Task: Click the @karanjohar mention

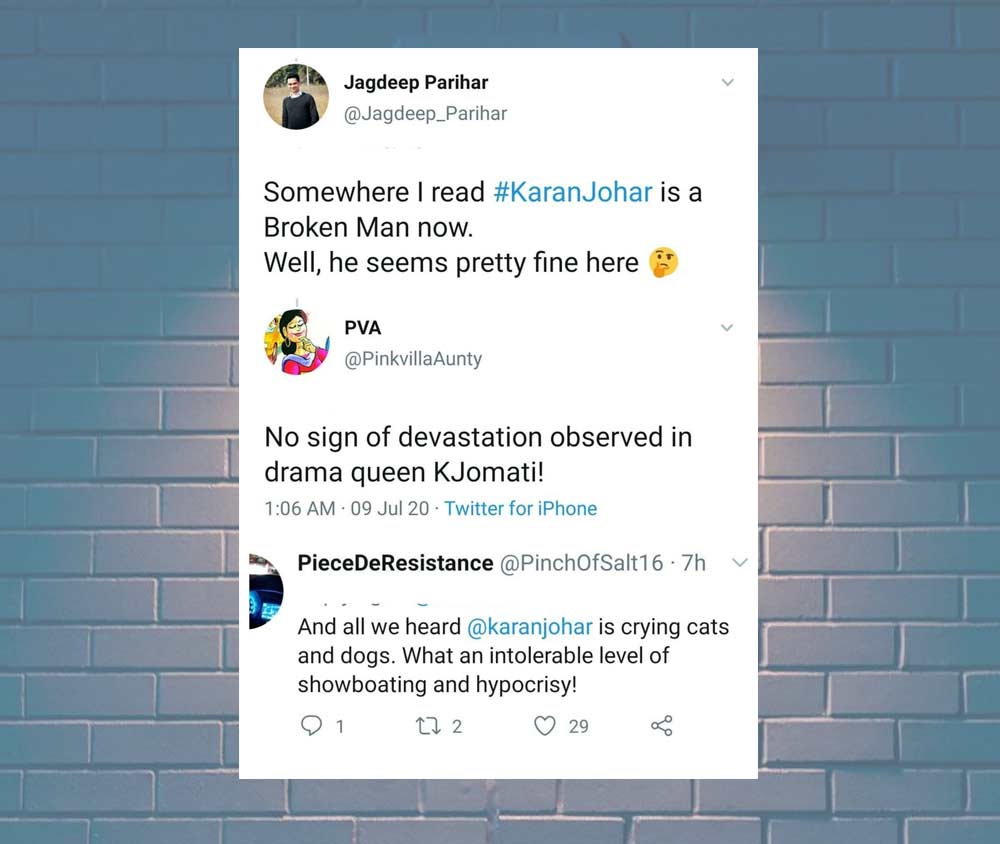Action: [530, 627]
